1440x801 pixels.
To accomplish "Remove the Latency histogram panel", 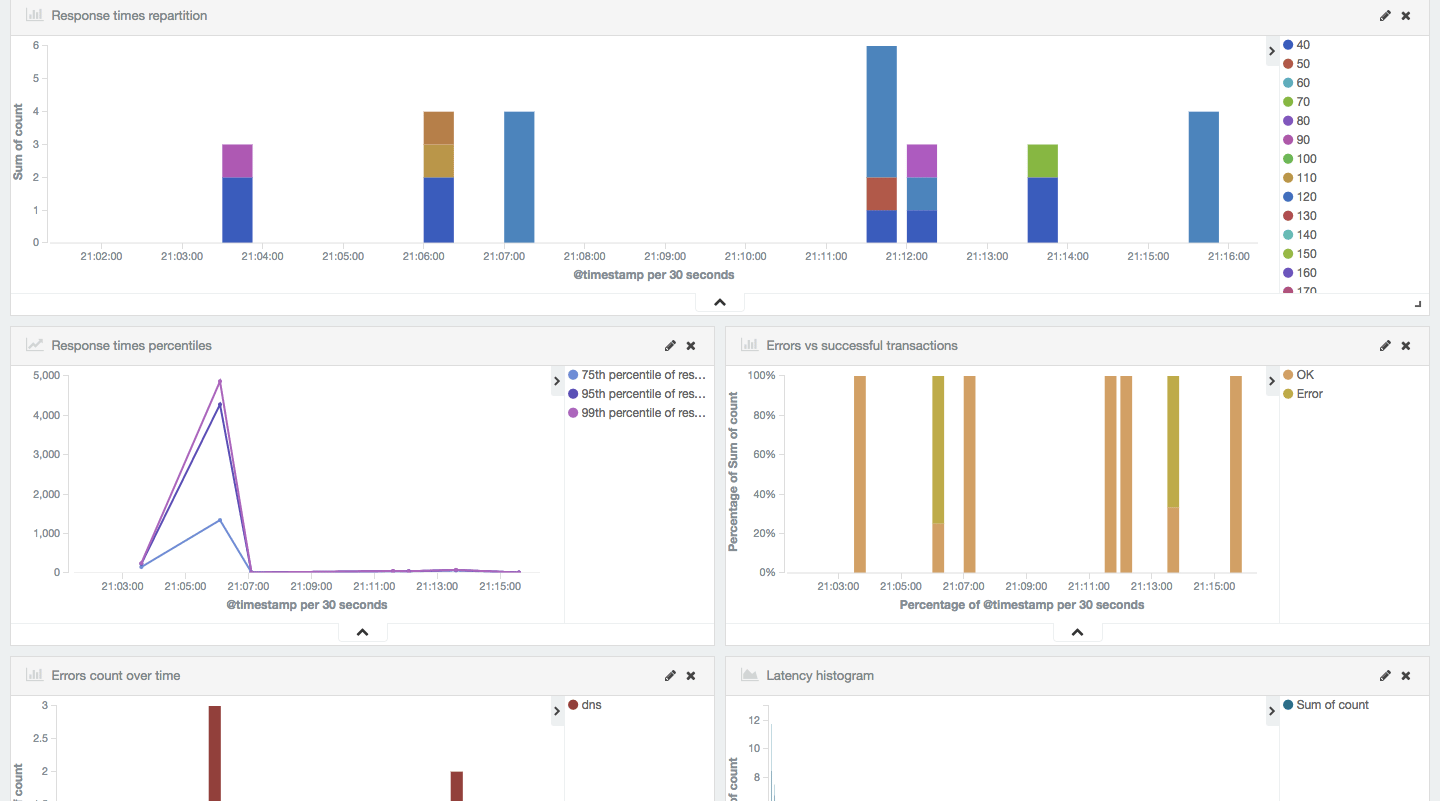I will 1406,676.
